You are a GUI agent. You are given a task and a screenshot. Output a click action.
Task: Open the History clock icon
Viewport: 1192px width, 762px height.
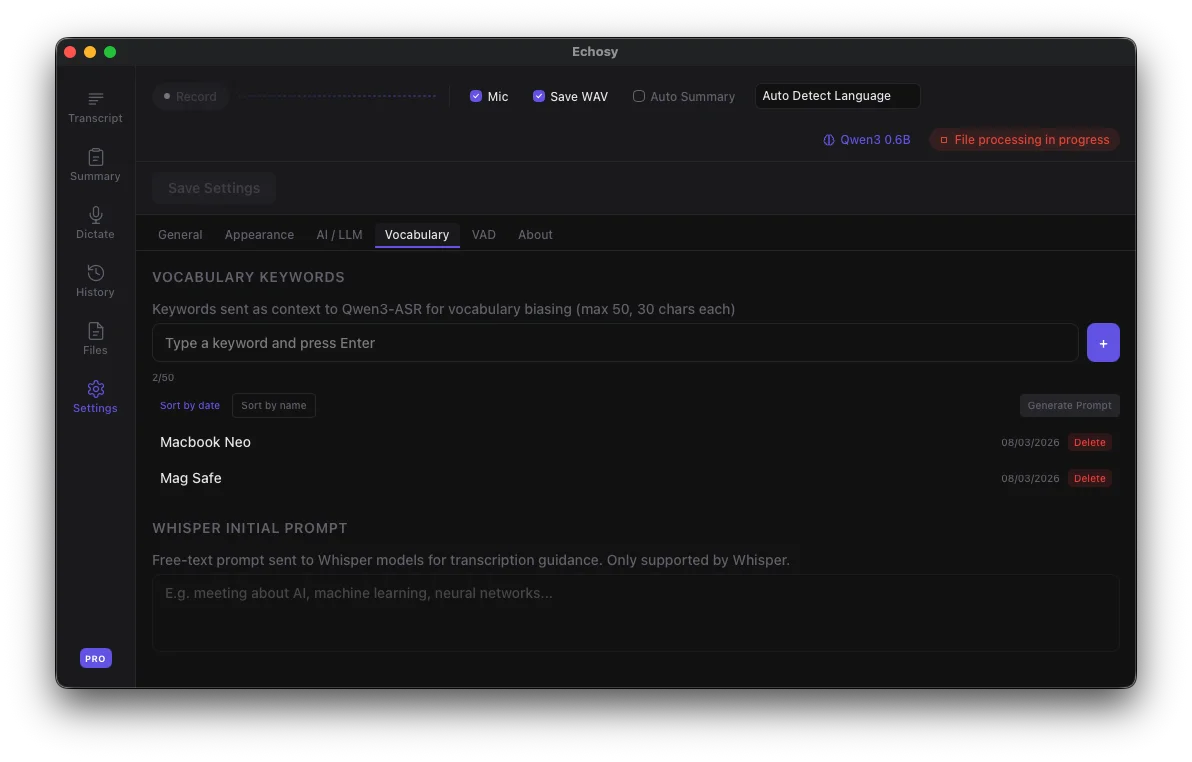[95, 273]
